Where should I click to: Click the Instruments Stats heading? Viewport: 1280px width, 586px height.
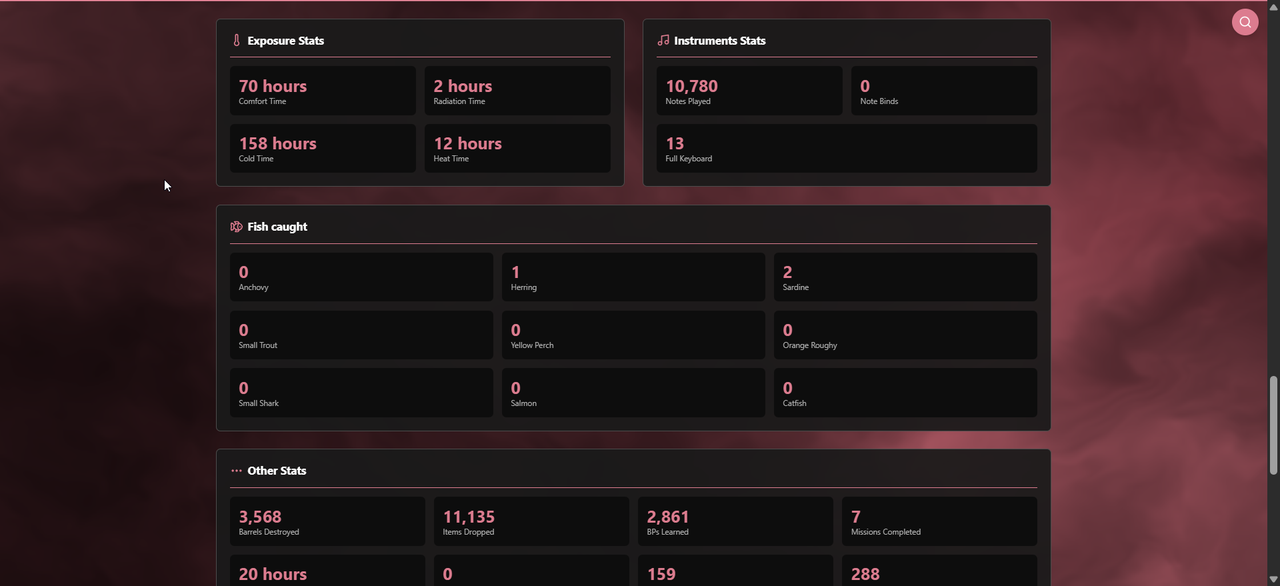(x=720, y=41)
